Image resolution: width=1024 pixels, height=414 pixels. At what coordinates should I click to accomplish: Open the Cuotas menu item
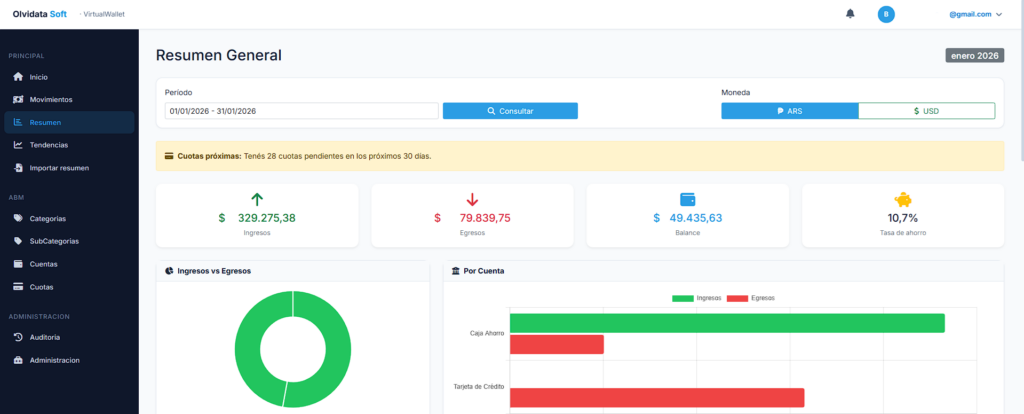(x=41, y=287)
